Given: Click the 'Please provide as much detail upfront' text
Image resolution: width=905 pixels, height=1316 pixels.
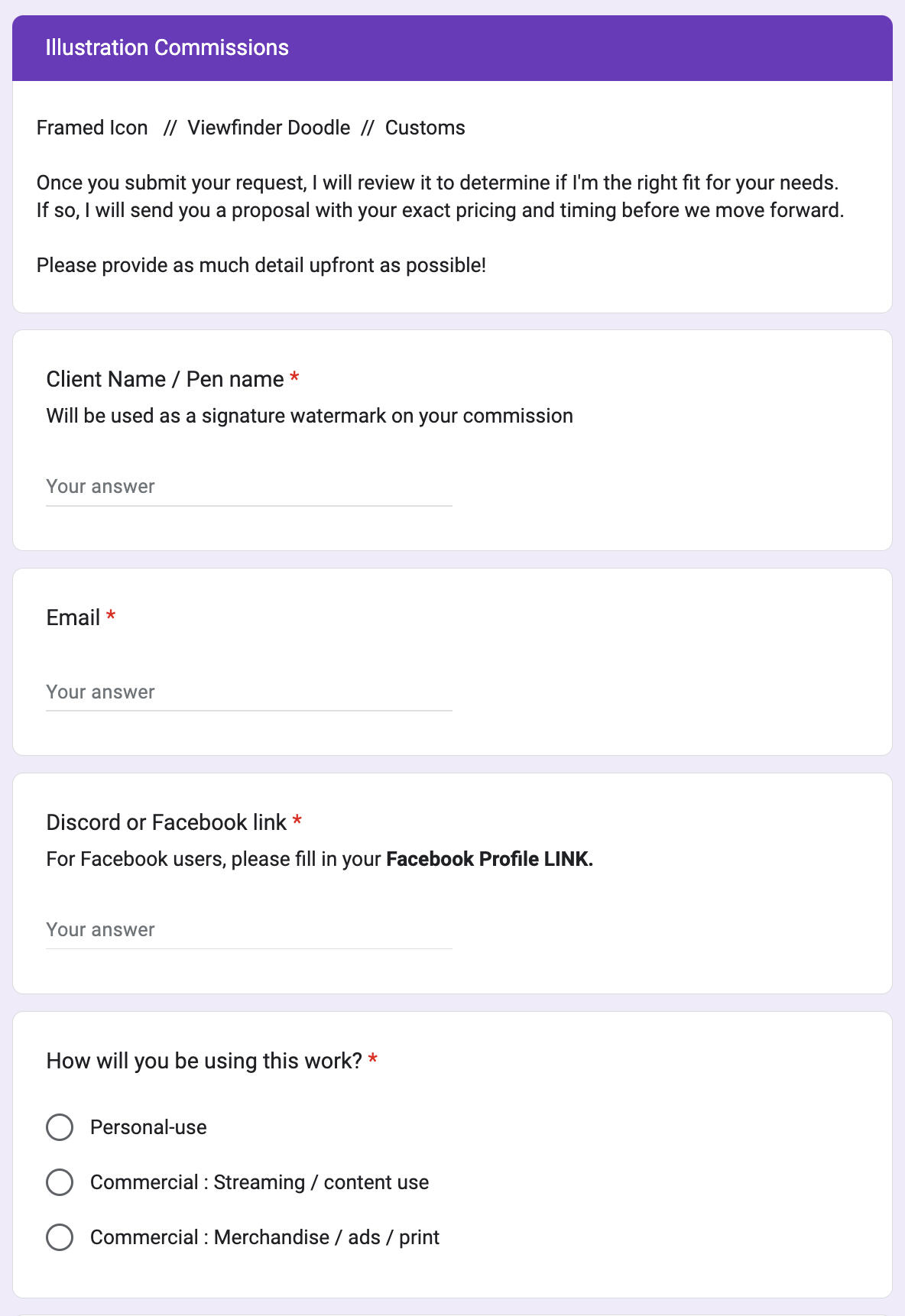Looking at the screenshot, I should 261,265.
